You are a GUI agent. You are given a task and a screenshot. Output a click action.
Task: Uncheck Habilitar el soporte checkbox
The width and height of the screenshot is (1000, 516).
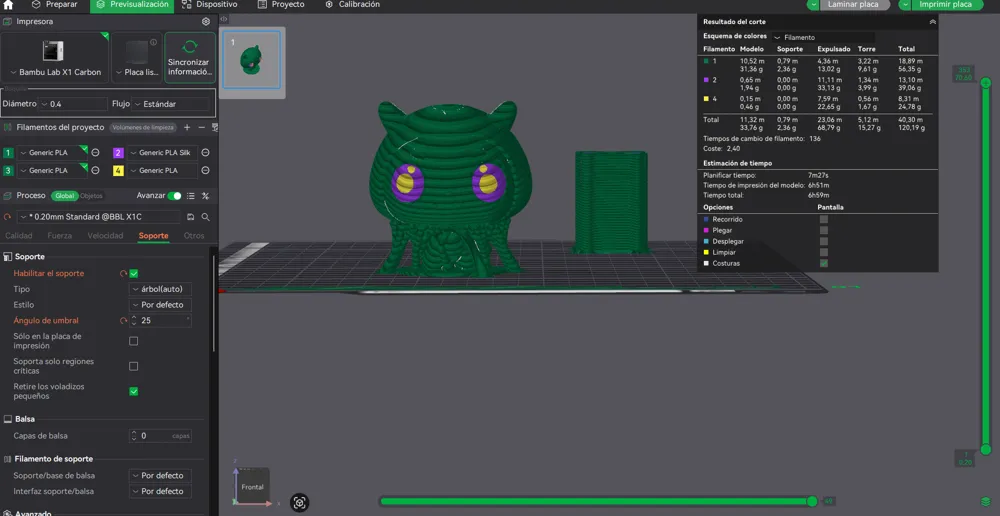tap(134, 274)
